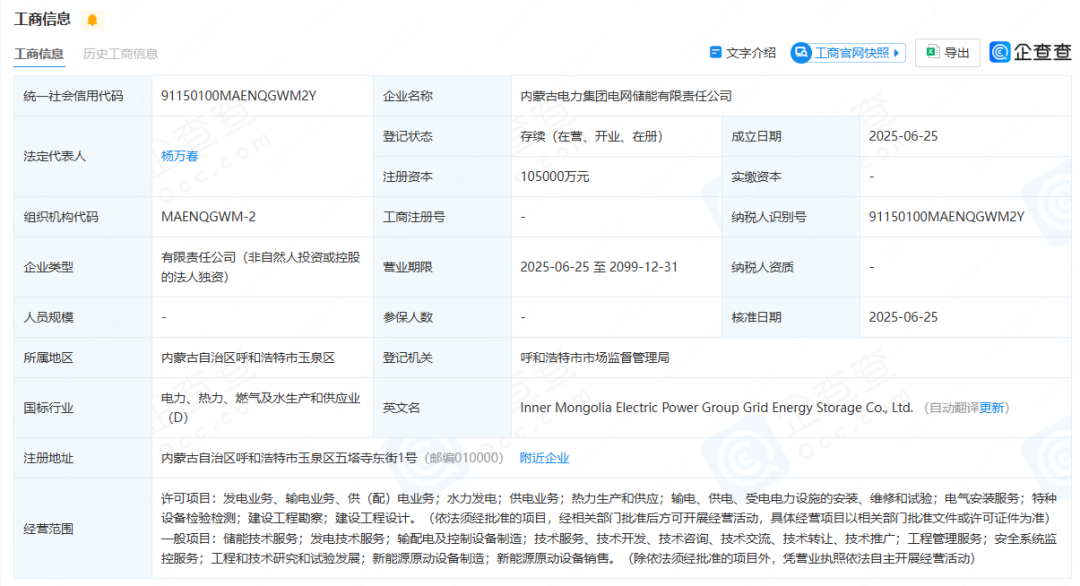Screen dimensions: 1080x586
Task: Select the 工商信息 tab
Action: point(39,54)
